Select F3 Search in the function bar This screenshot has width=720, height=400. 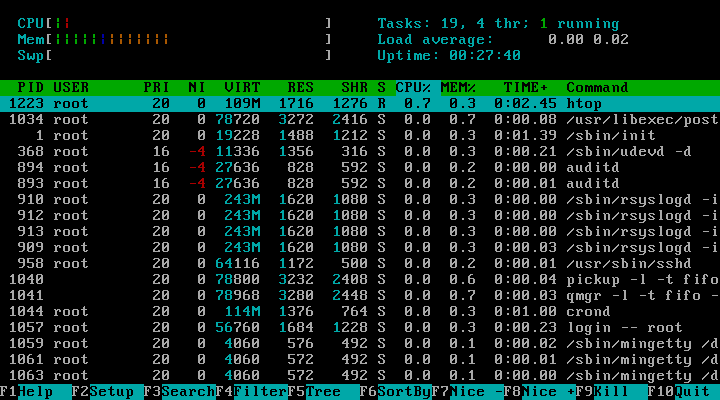[x=180, y=392]
